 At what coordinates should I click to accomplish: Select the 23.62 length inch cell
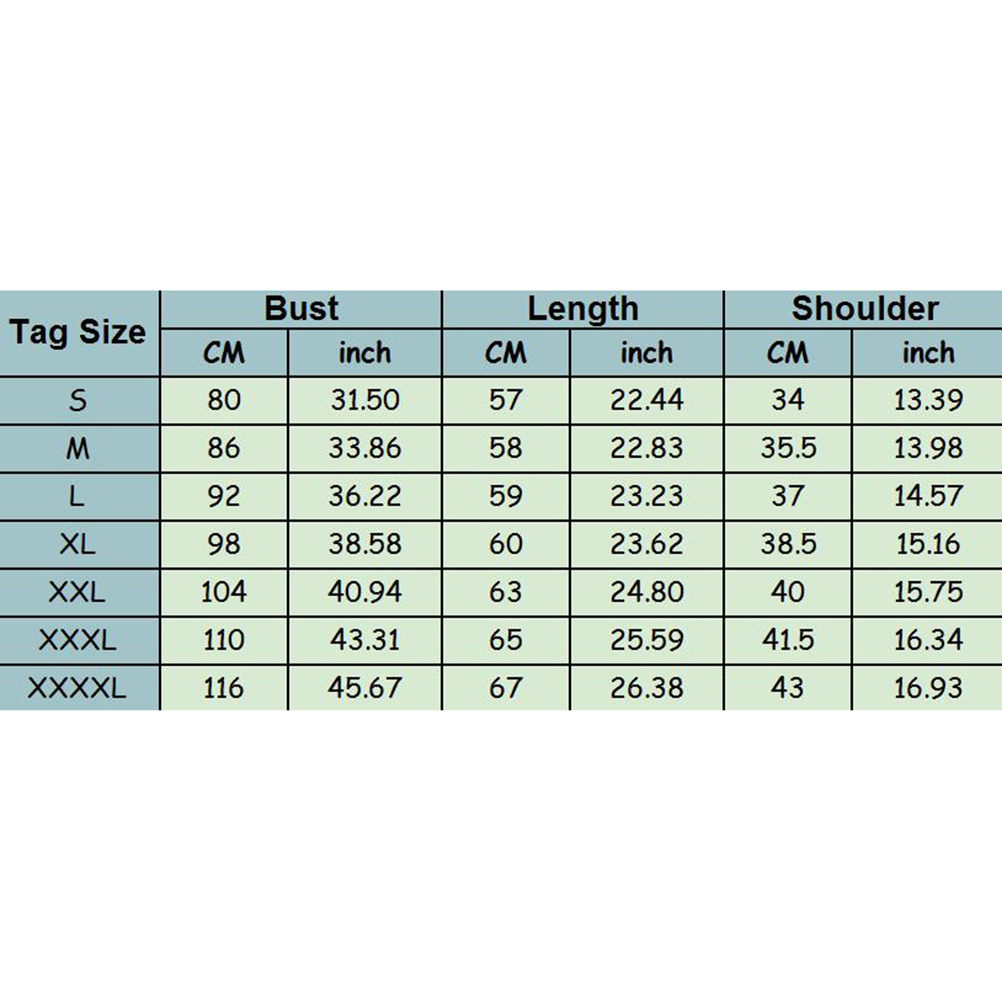[x=647, y=544]
